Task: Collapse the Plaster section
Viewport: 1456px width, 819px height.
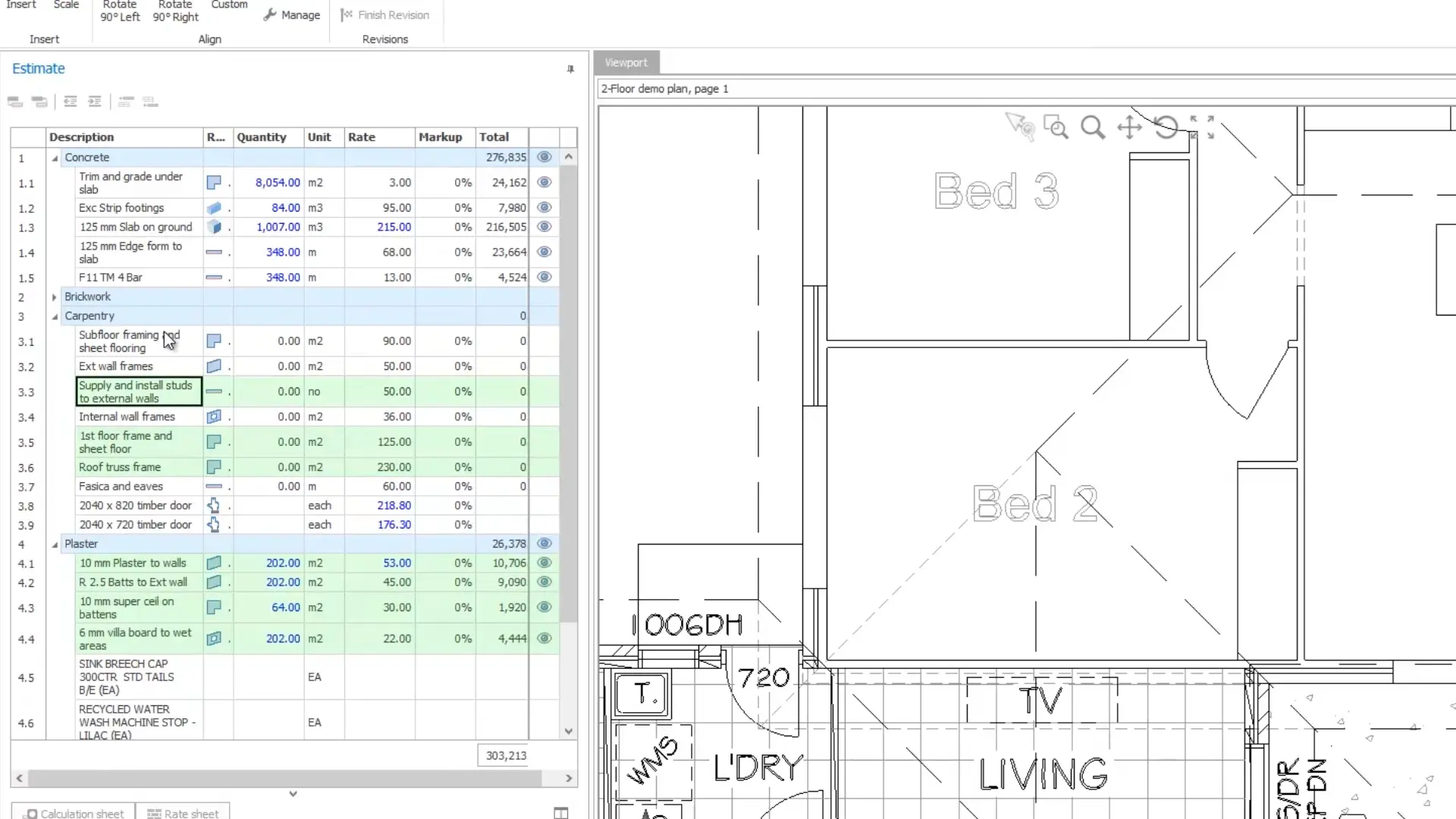Action: [55, 544]
